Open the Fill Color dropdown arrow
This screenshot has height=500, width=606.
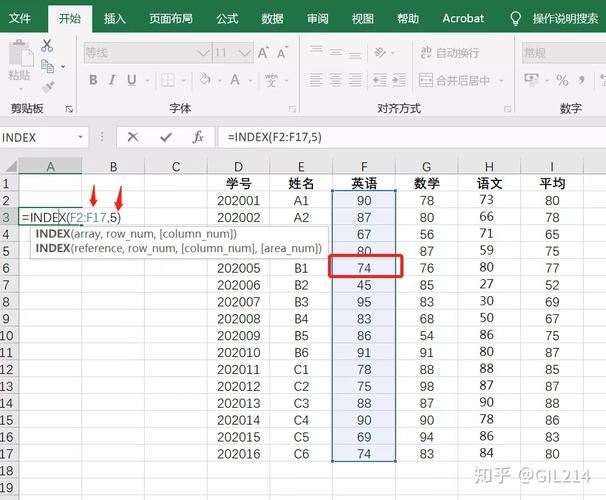220,81
